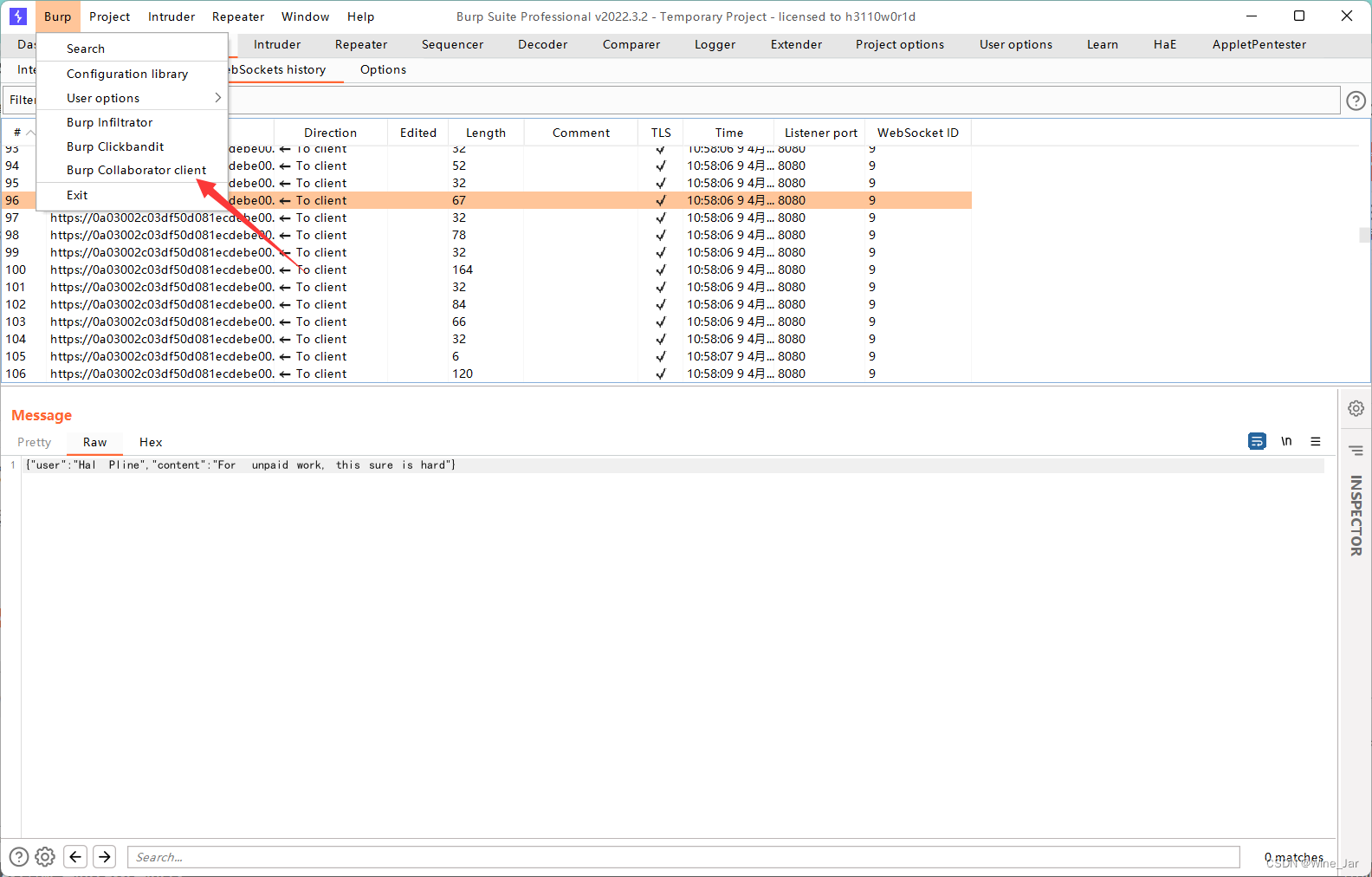Image resolution: width=1372 pixels, height=877 pixels.
Task: Toggle message word wrap icon
Action: (x=1257, y=441)
